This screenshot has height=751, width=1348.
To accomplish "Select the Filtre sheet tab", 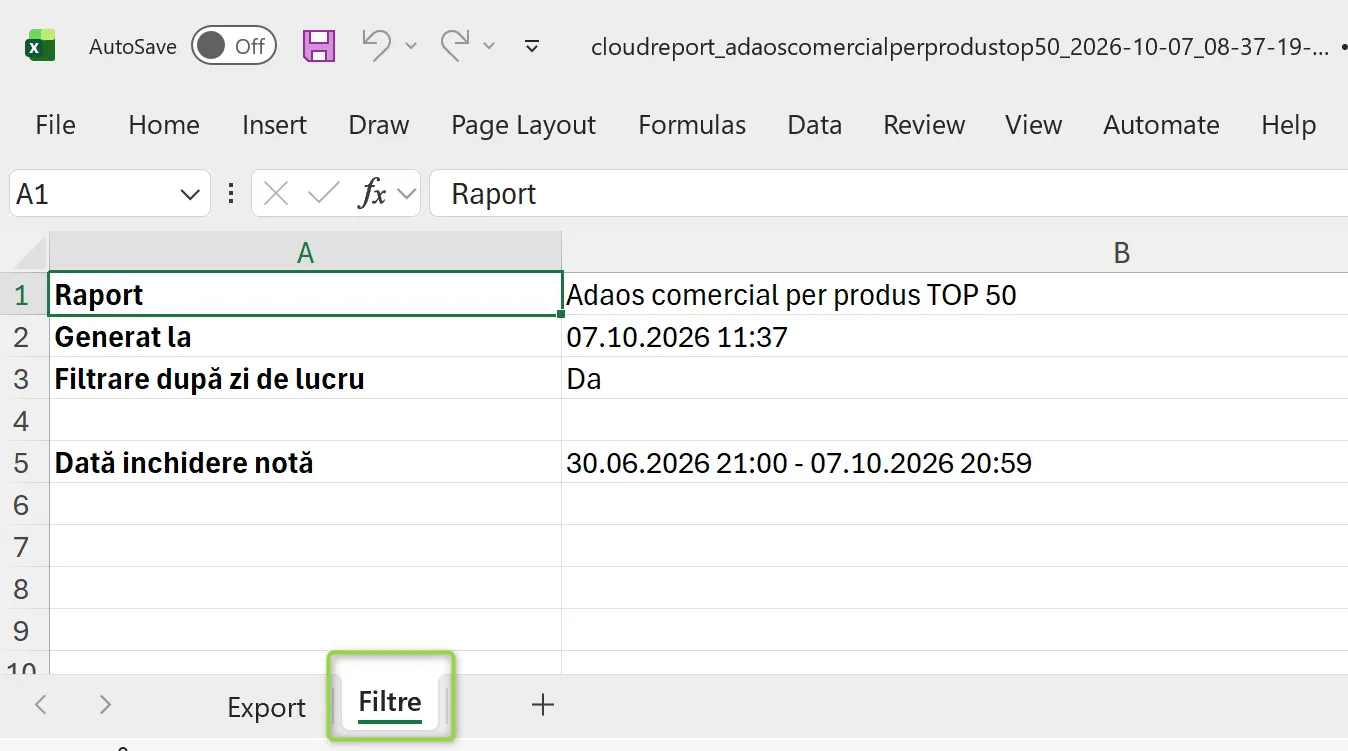I will 390,703.
